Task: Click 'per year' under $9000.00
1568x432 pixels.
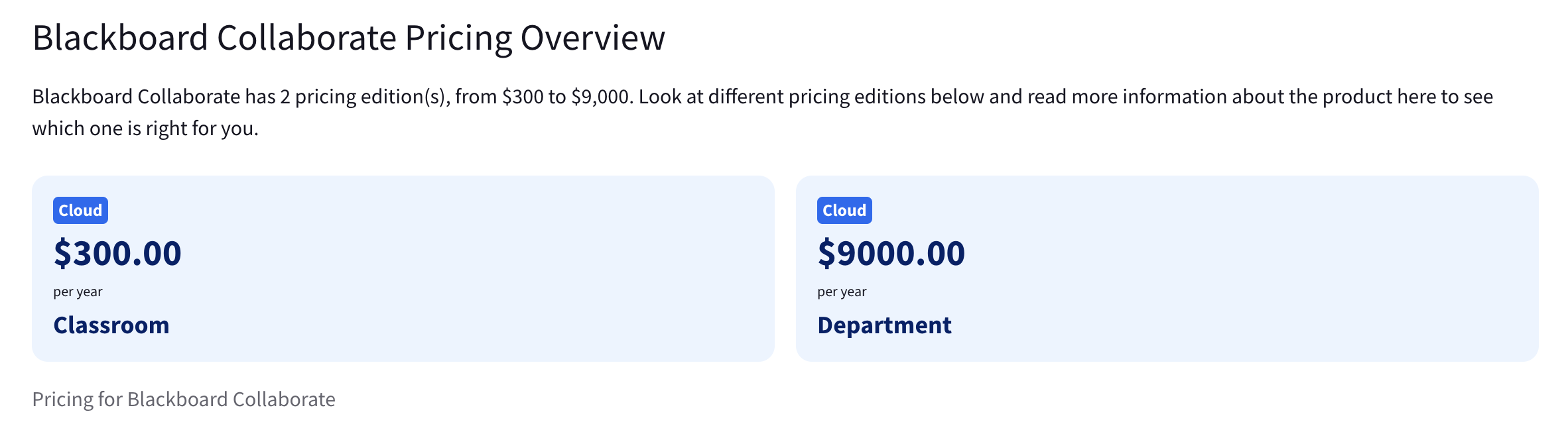Action: [x=842, y=292]
